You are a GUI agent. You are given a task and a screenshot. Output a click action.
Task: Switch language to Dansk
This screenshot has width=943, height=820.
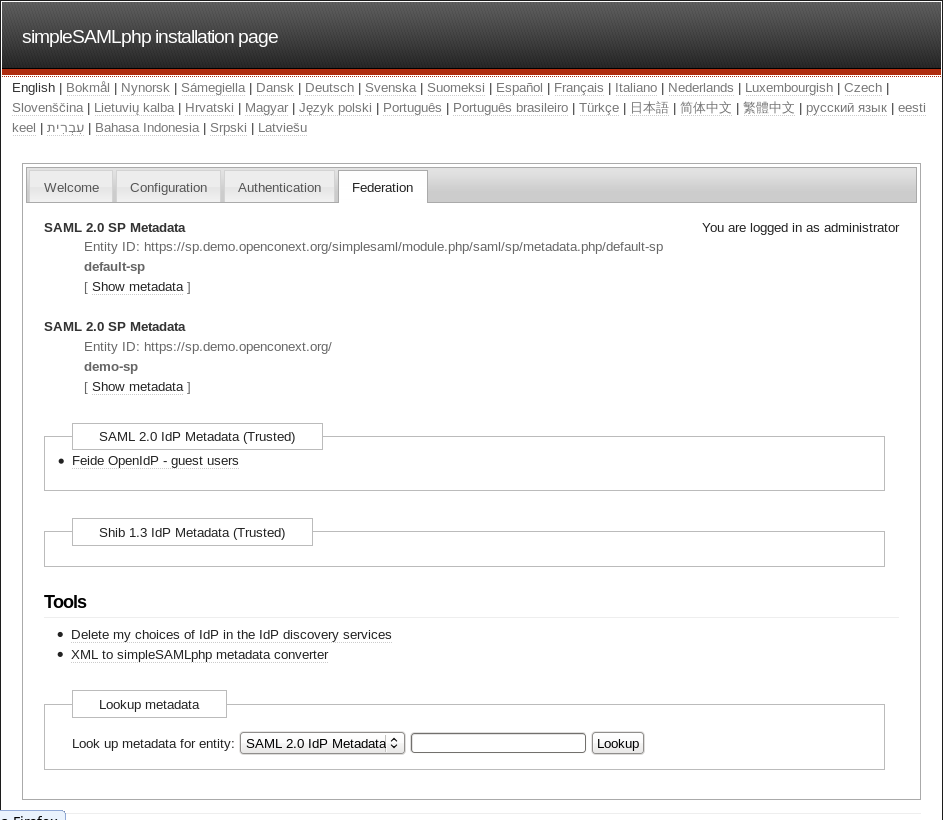(x=275, y=88)
